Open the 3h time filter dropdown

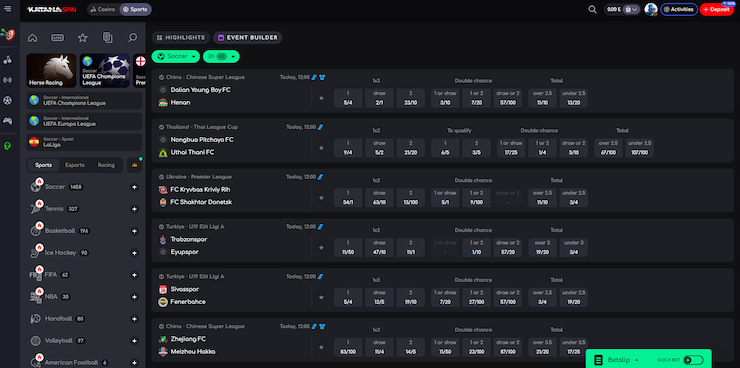[x=221, y=56]
